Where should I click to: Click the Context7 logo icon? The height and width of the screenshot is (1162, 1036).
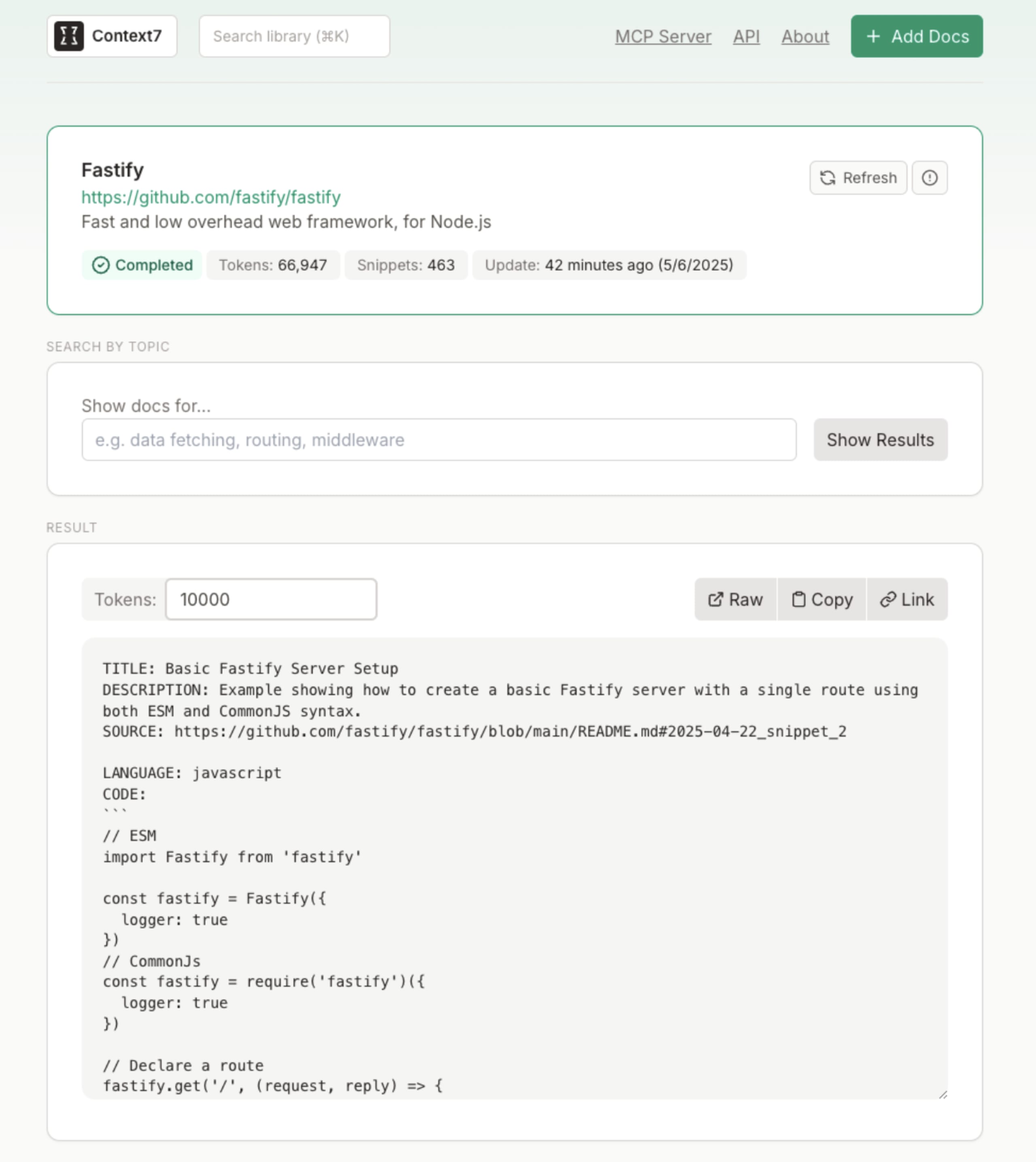coord(69,36)
